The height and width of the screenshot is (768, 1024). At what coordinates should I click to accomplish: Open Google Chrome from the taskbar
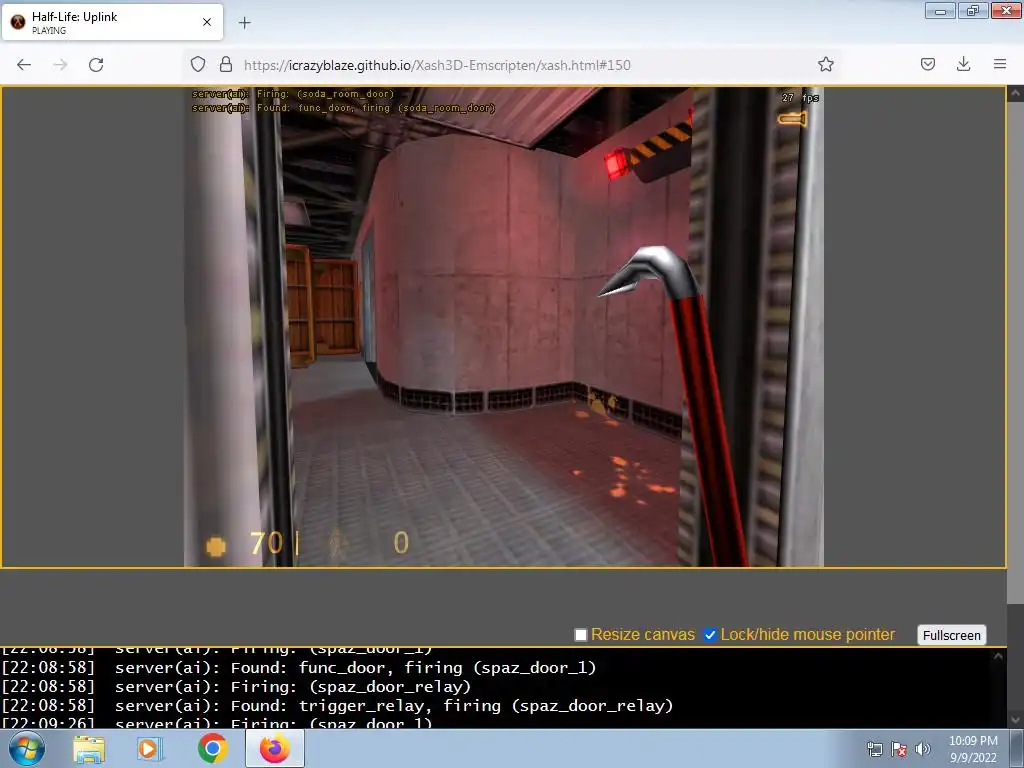point(212,748)
